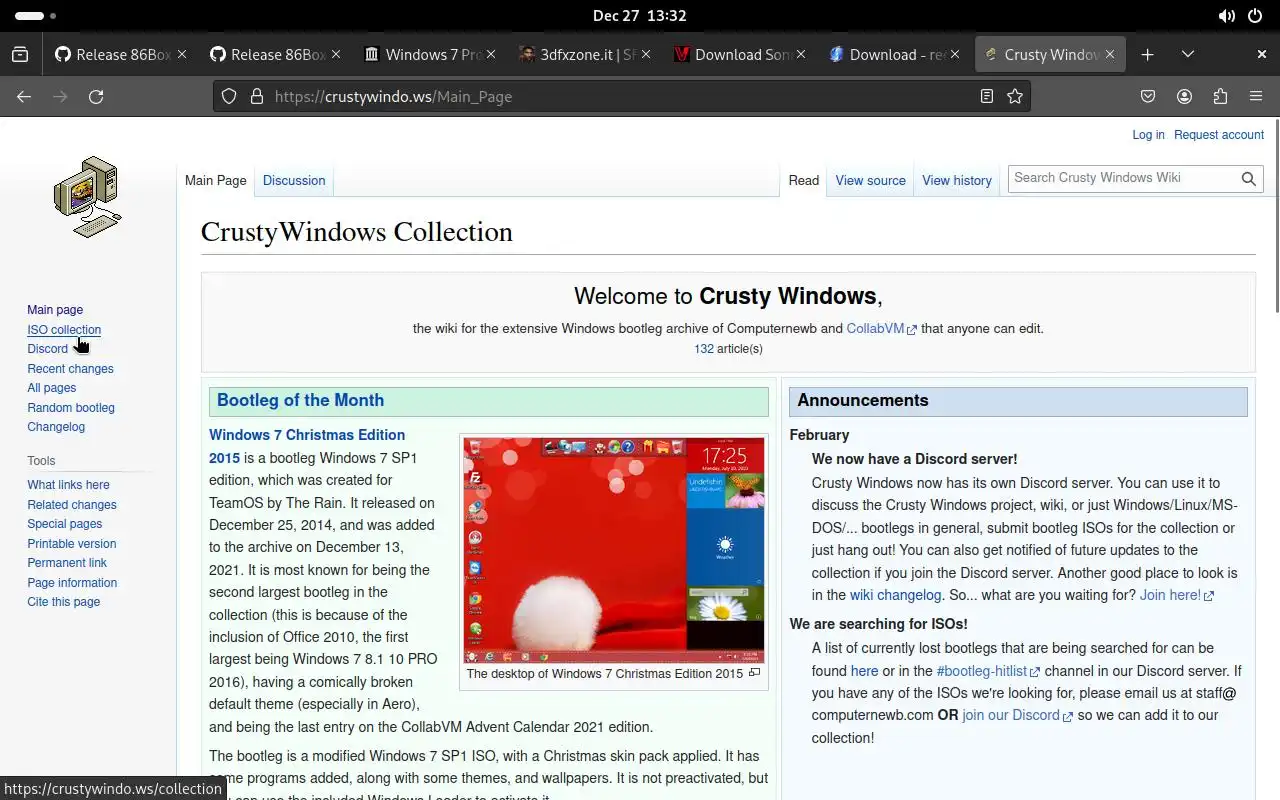Click the Crusty Windows computer logo
Viewport: 1280px width, 800px height.
point(87,196)
